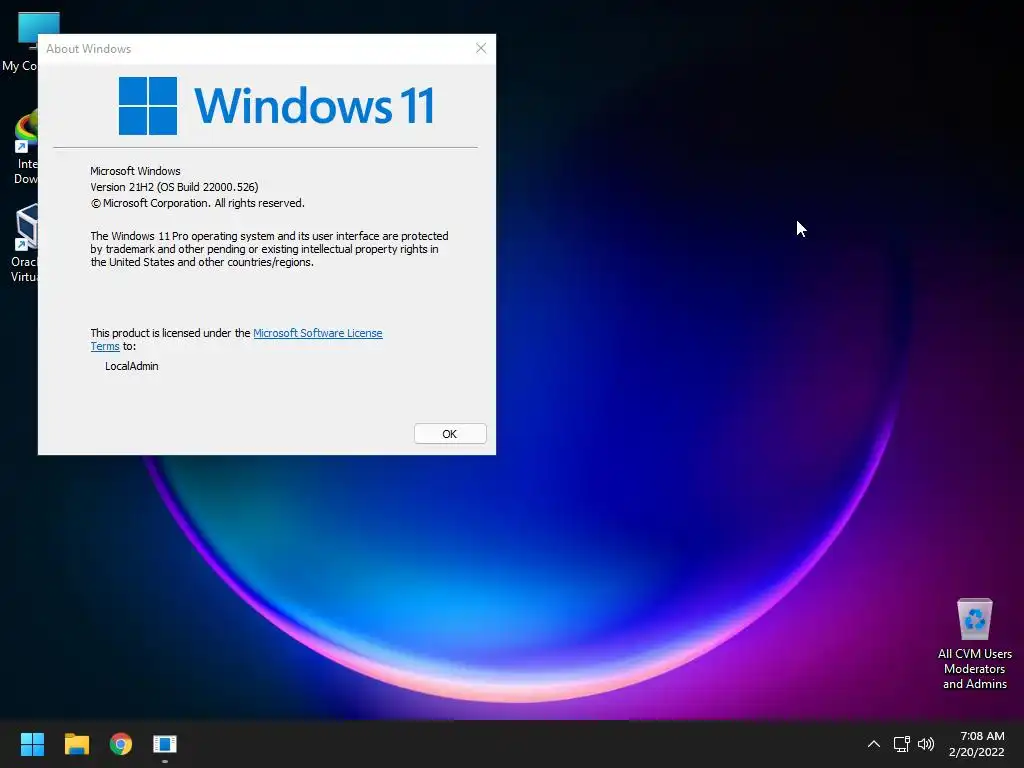This screenshot has height=768, width=1024.
Task: Select the winver app icon on the taskbar
Action: pos(165,744)
